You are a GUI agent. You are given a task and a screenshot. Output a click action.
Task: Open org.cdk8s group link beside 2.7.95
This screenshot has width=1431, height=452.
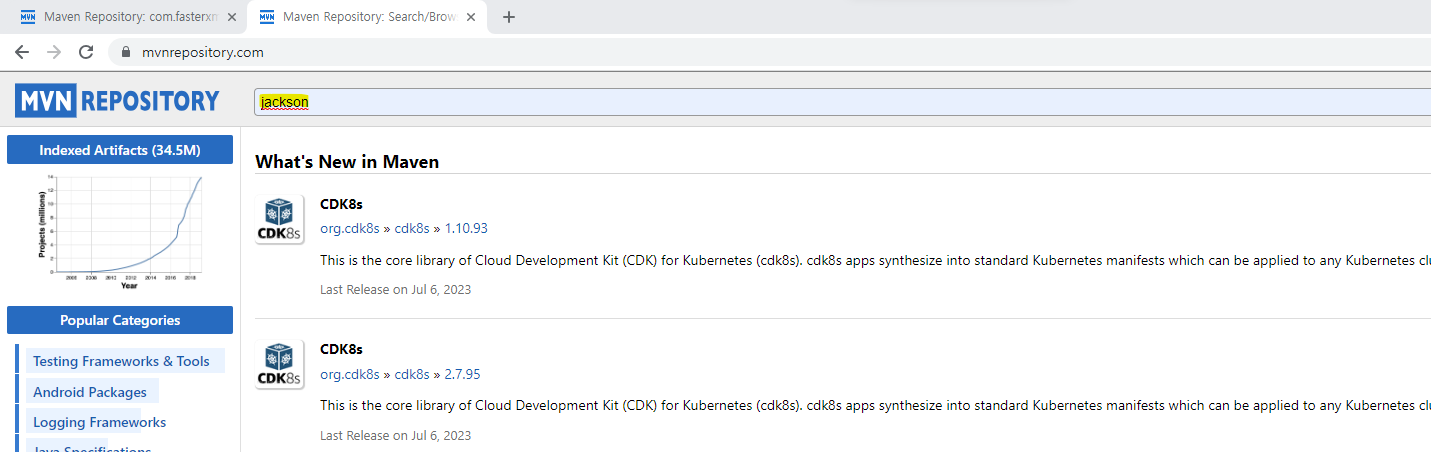point(350,374)
